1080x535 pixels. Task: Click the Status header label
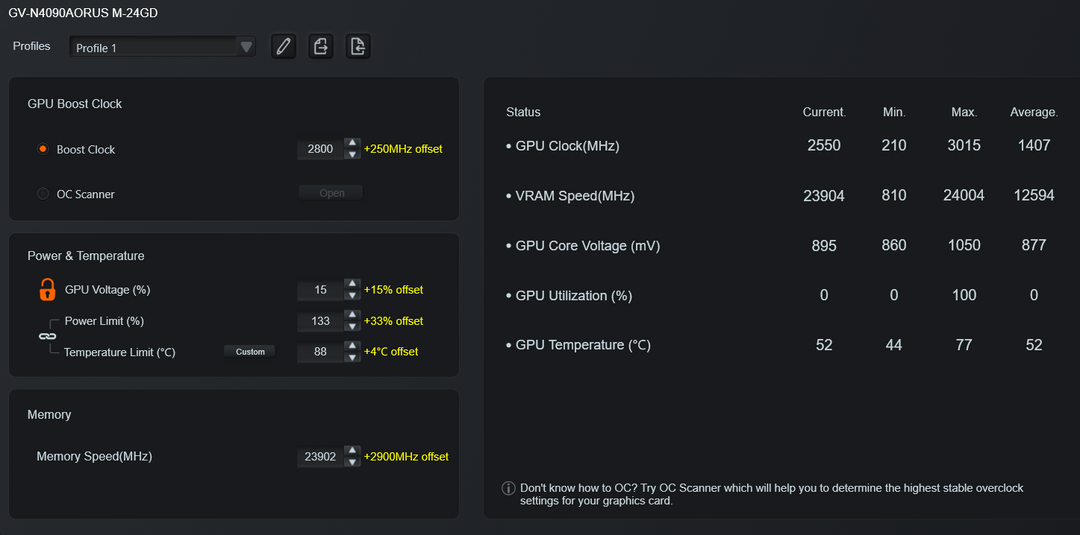click(x=523, y=112)
